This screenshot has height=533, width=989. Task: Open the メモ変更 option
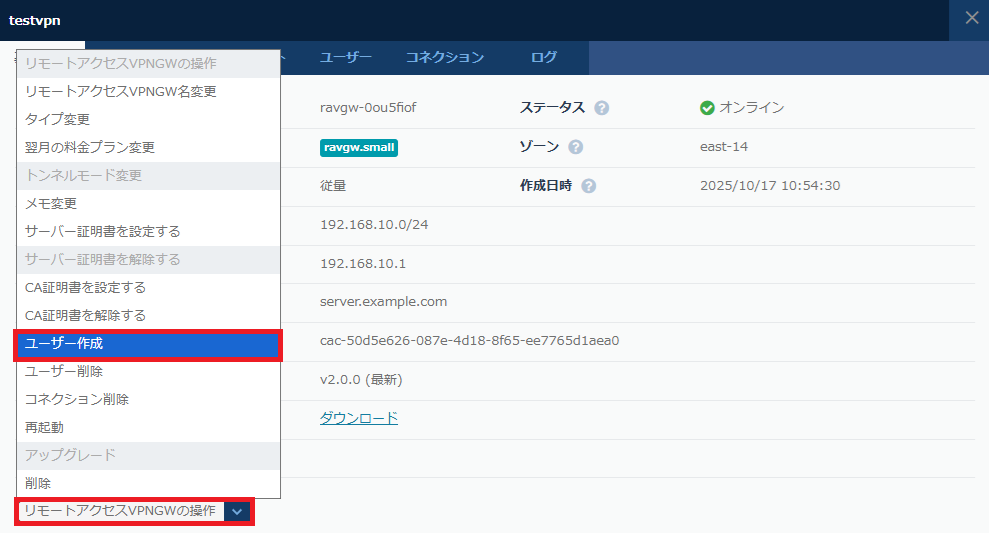click(51, 203)
